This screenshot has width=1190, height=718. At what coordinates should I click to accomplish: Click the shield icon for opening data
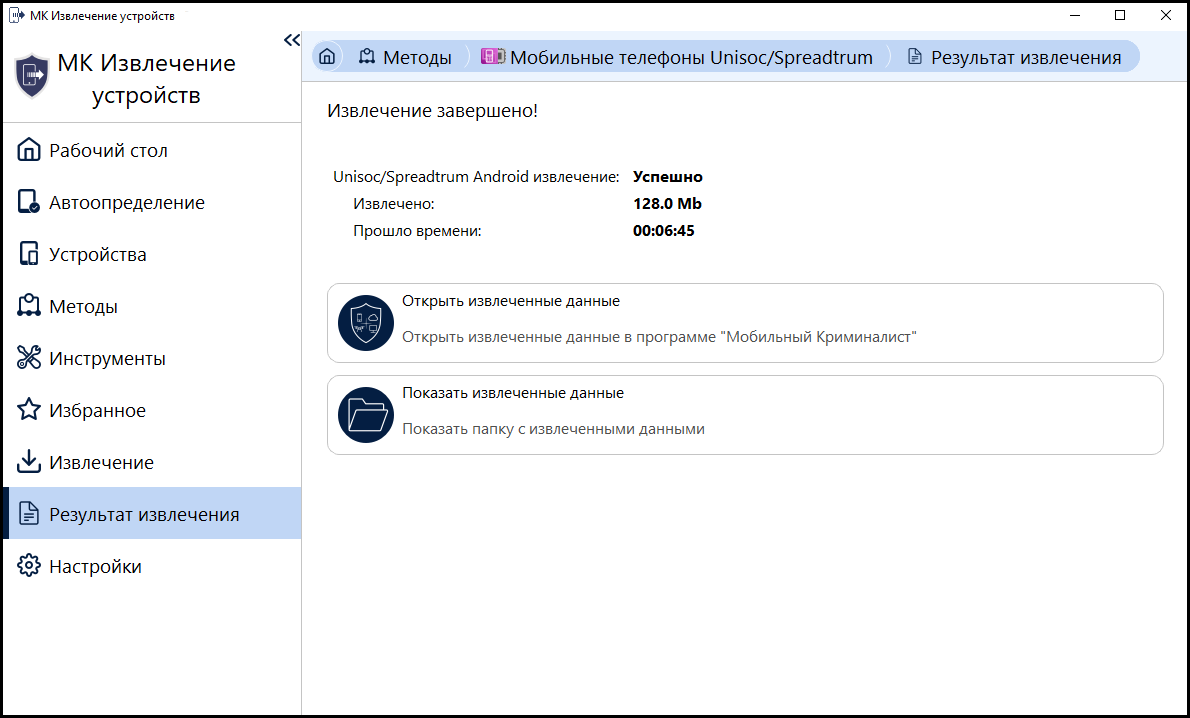[366, 323]
